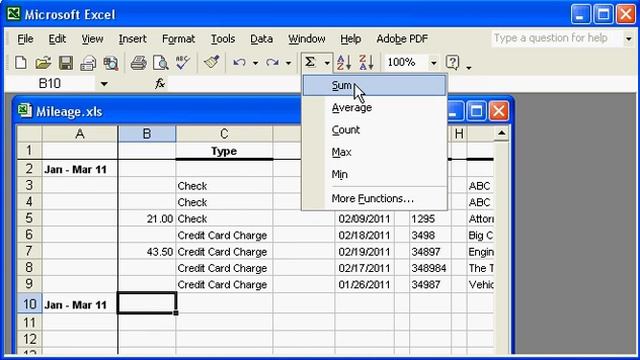Select the "Check" cell in row 3
Image resolution: width=640 pixels, height=360 pixels.
(224, 186)
